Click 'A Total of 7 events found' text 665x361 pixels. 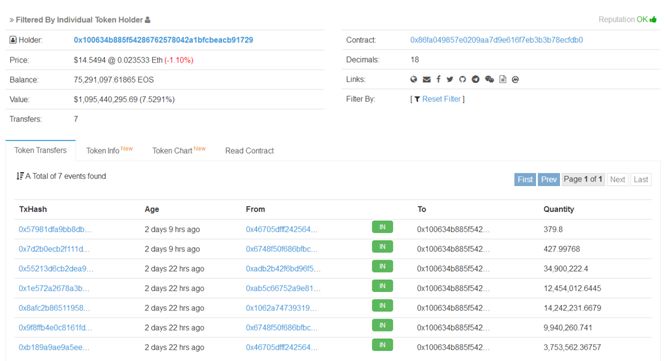(66, 176)
